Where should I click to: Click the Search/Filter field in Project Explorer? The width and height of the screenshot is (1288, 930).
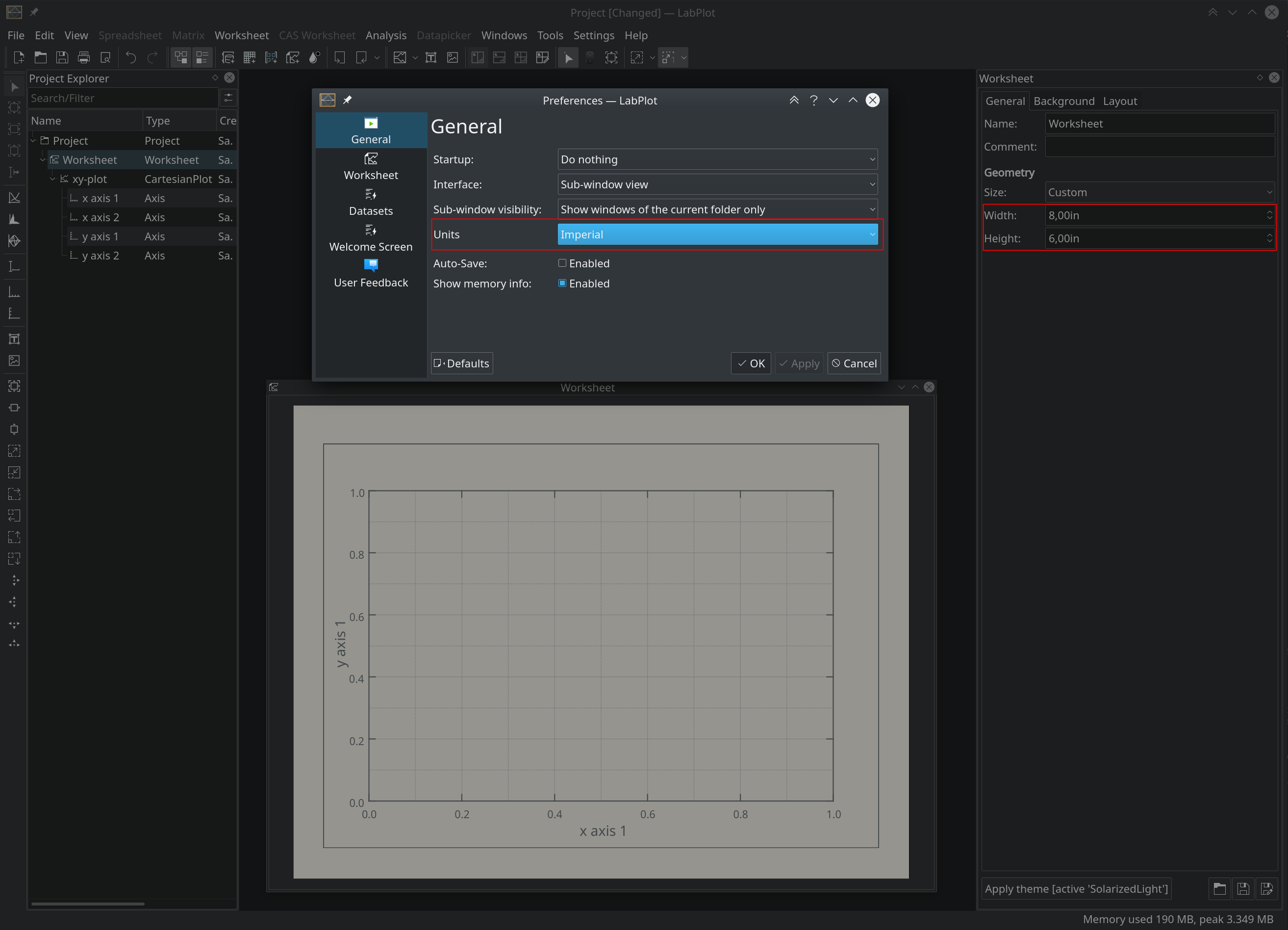pyautogui.click(x=122, y=98)
